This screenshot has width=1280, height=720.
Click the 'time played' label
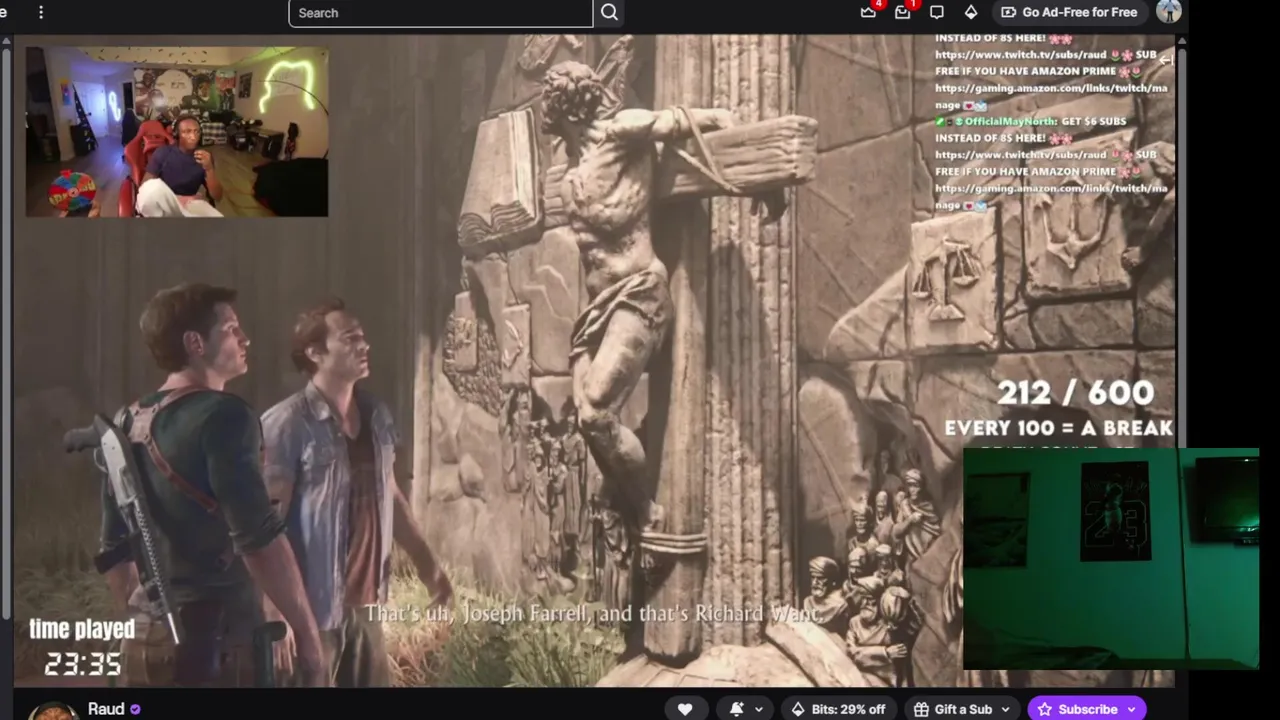[x=82, y=629]
